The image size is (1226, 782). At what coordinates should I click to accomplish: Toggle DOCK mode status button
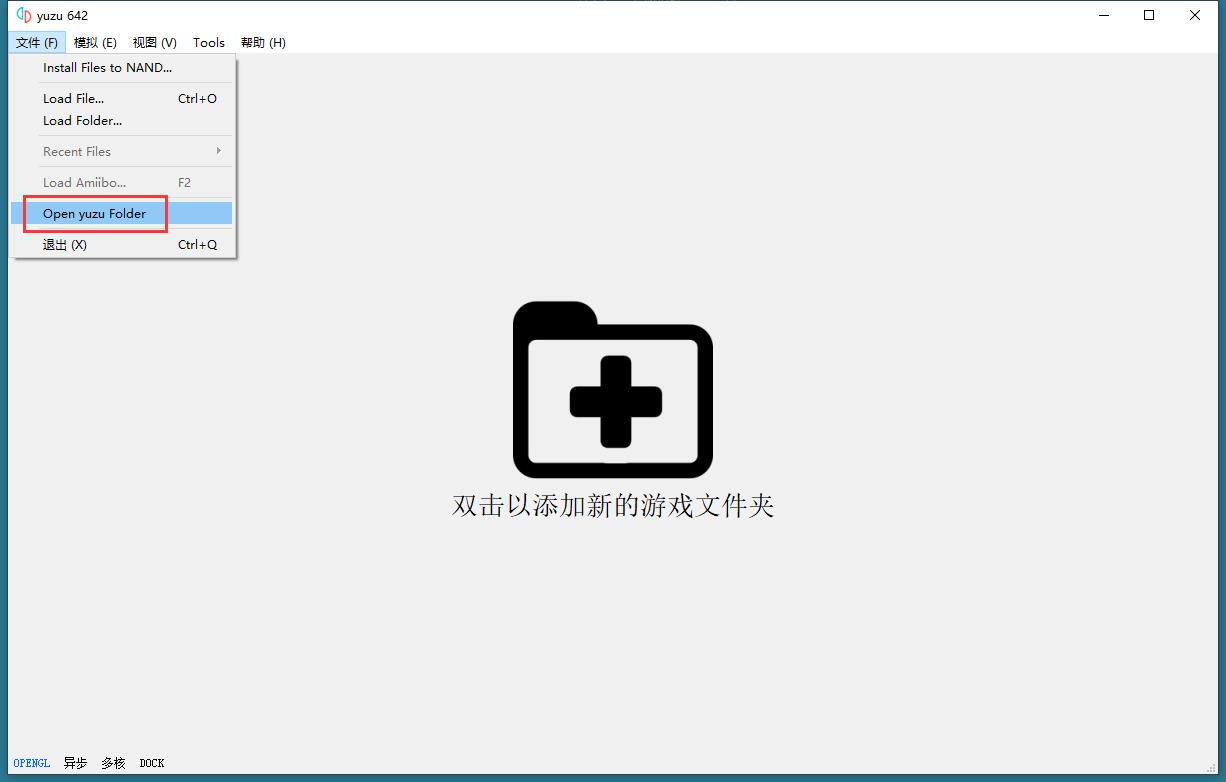click(152, 763)
